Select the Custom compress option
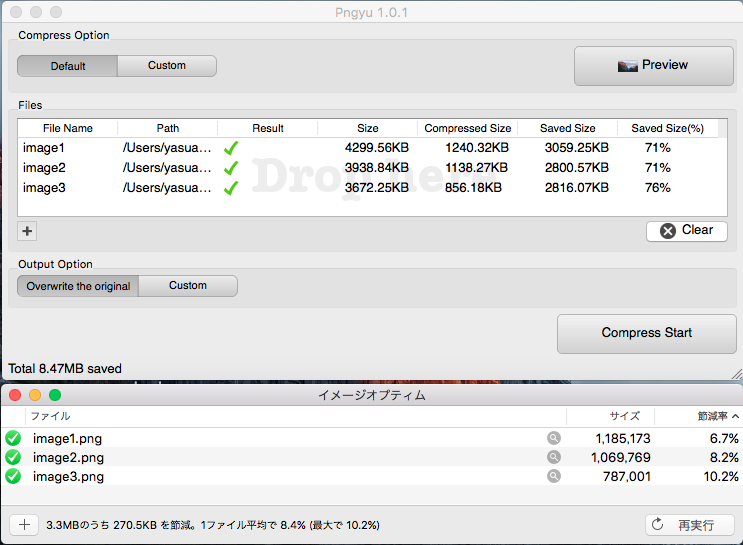 point(167,66)
